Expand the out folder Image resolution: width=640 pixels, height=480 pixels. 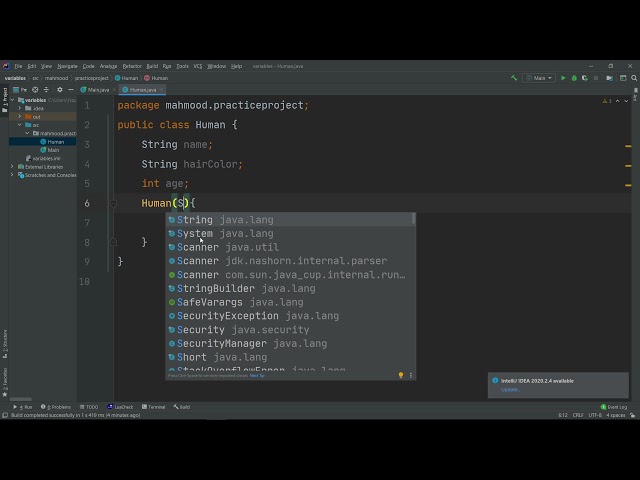click(x=20, y=117)
